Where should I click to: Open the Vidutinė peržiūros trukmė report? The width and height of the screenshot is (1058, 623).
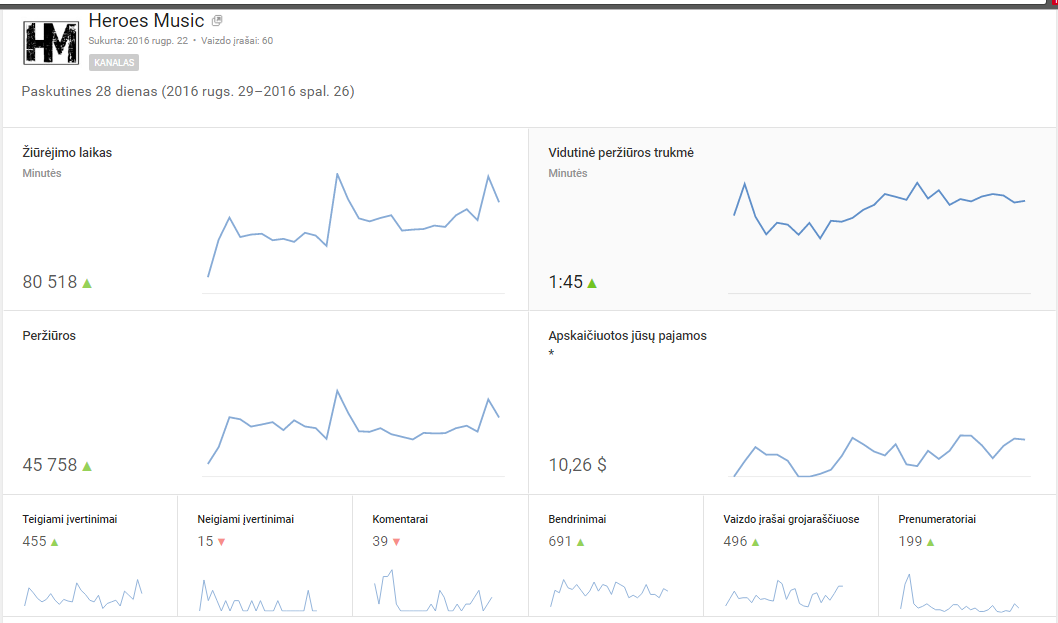pyautogui.click(x=621, y=153)
